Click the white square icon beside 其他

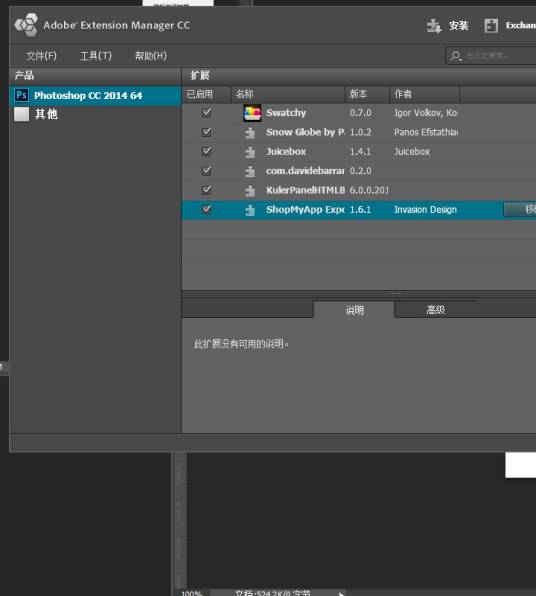(21, 114)
